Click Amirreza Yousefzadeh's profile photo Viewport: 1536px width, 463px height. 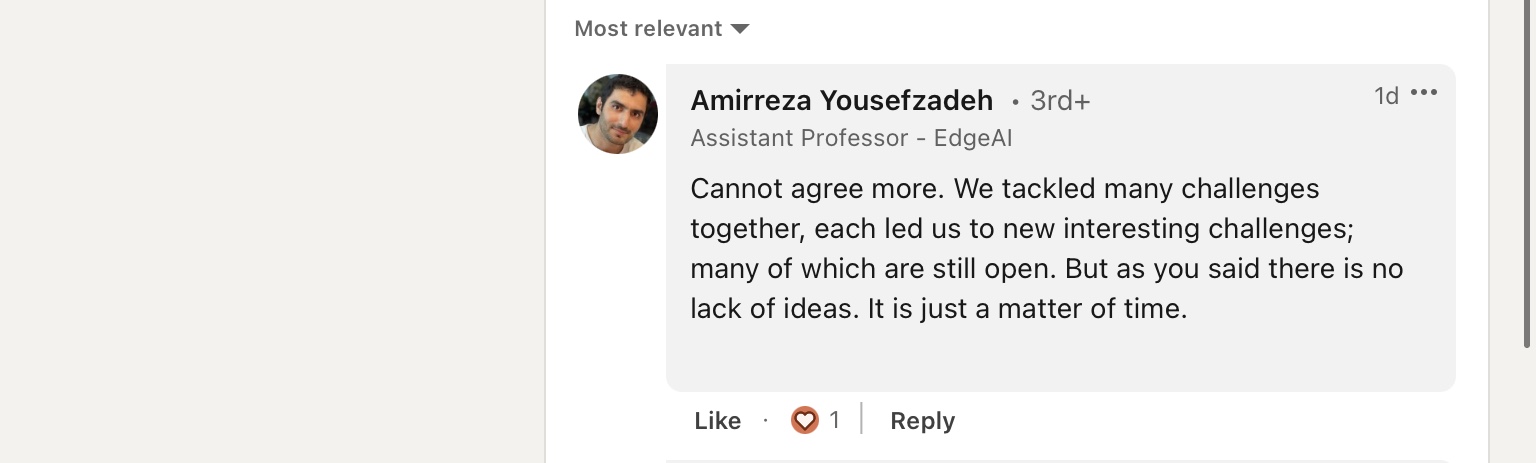(x=618, y=114)
